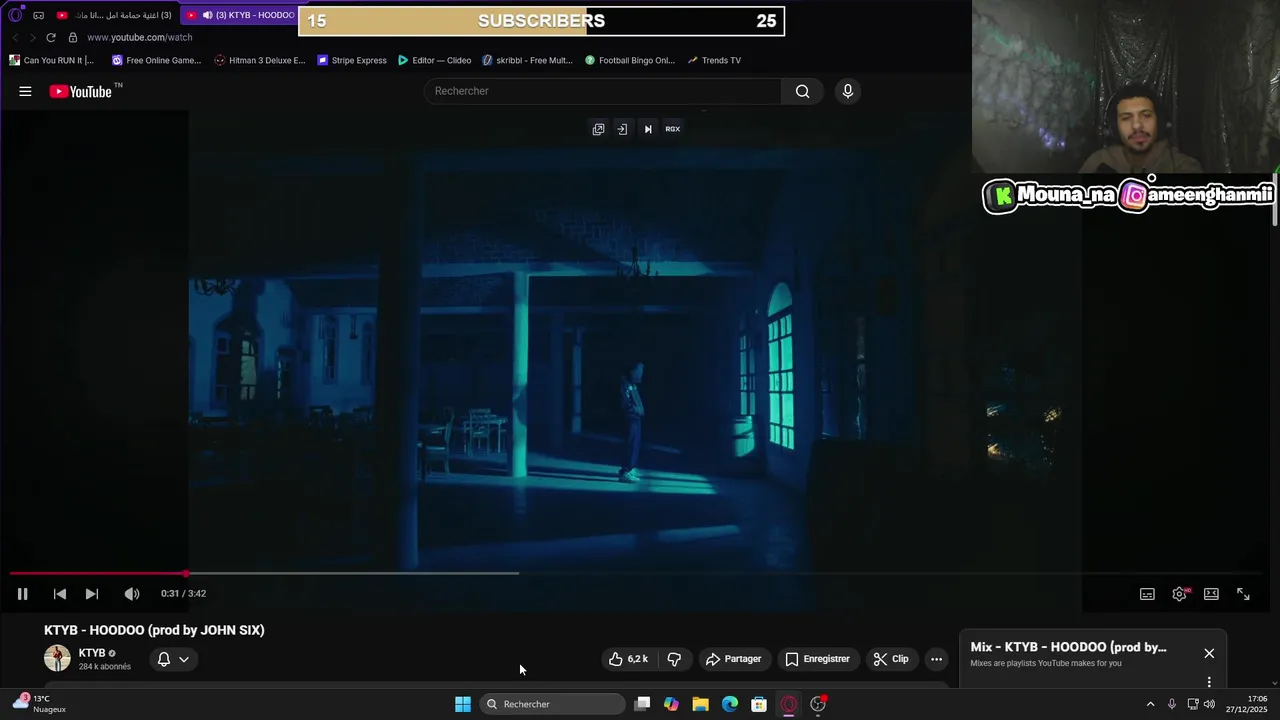1280x720 pixels.
Task: Open the Football Bingo bookmark
Action: pyautogui.click(x=629, y=60)
